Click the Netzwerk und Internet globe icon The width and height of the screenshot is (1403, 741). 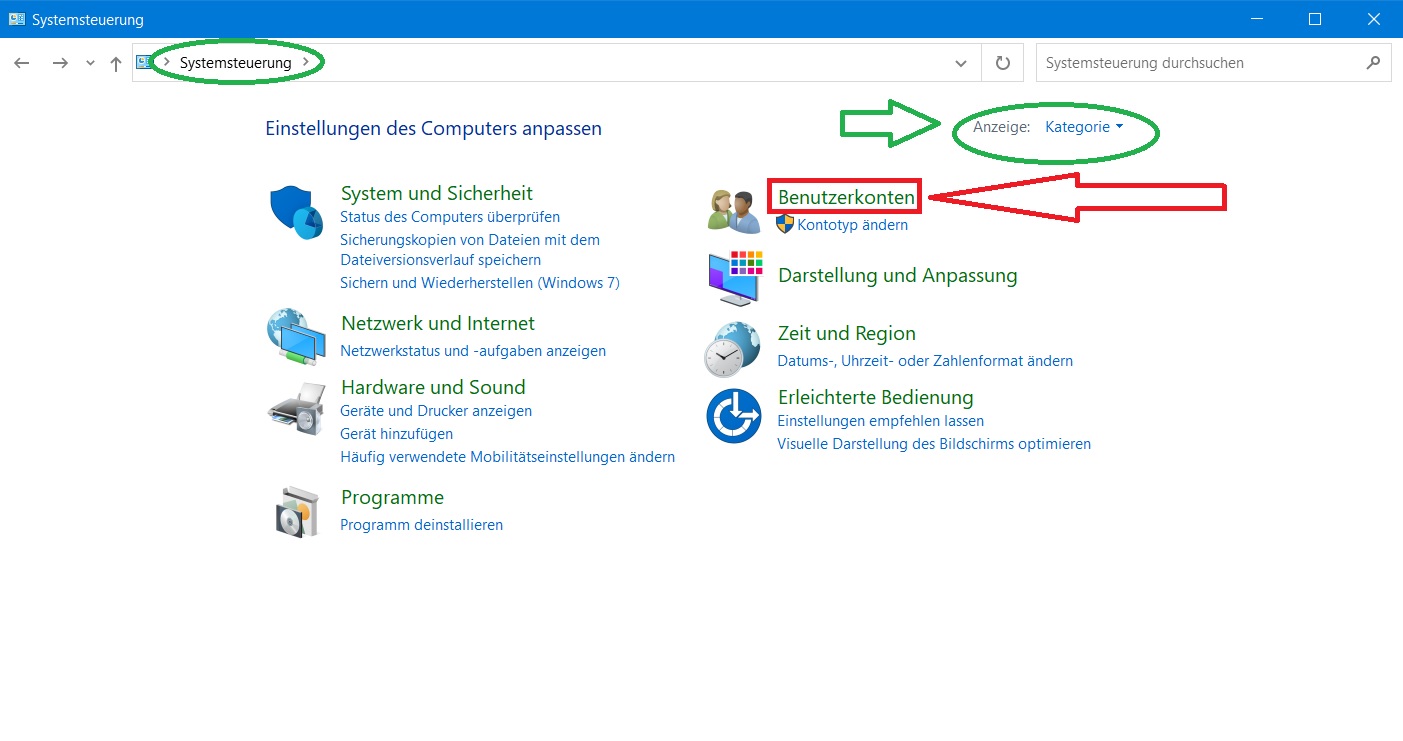pos(296,337)
